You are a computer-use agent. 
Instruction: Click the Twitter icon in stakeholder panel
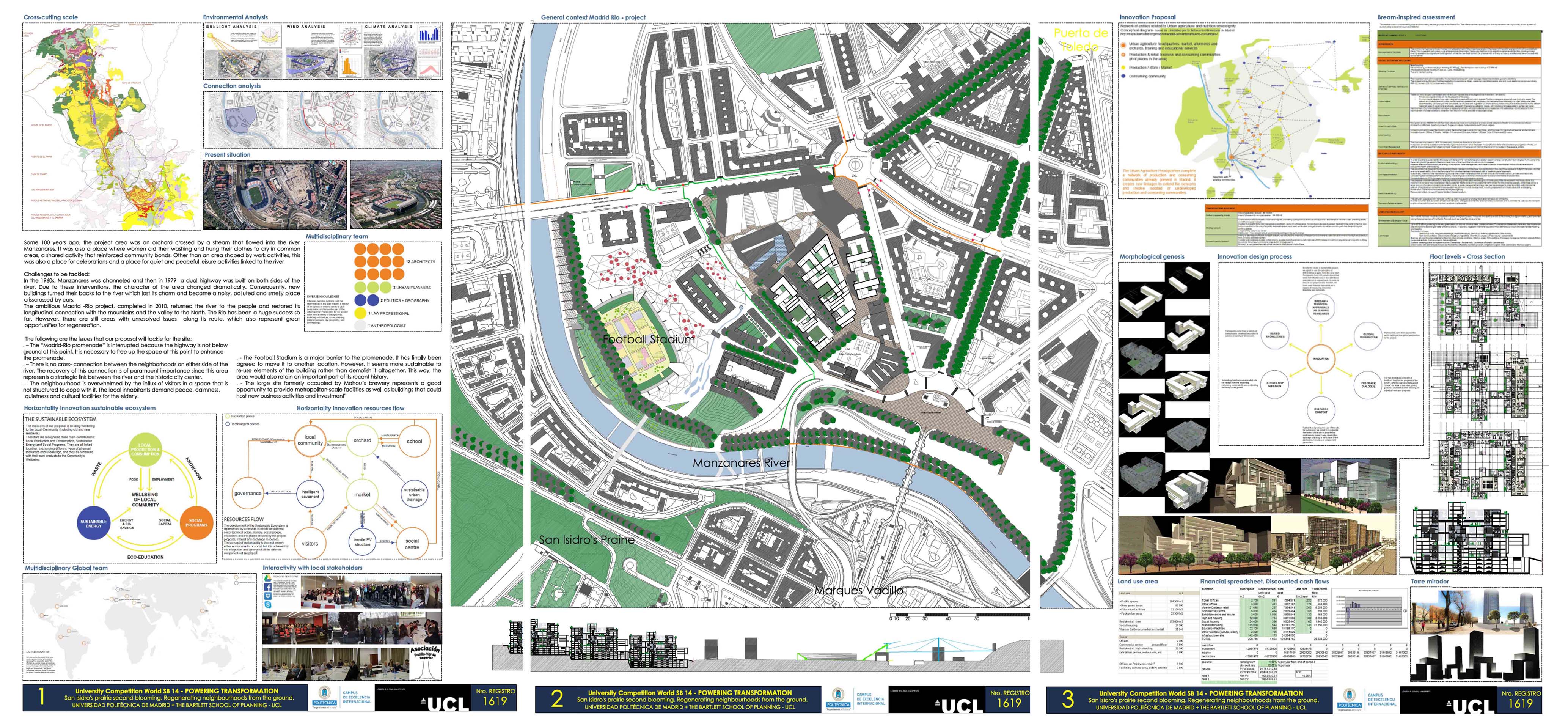[x=268, y=596]
